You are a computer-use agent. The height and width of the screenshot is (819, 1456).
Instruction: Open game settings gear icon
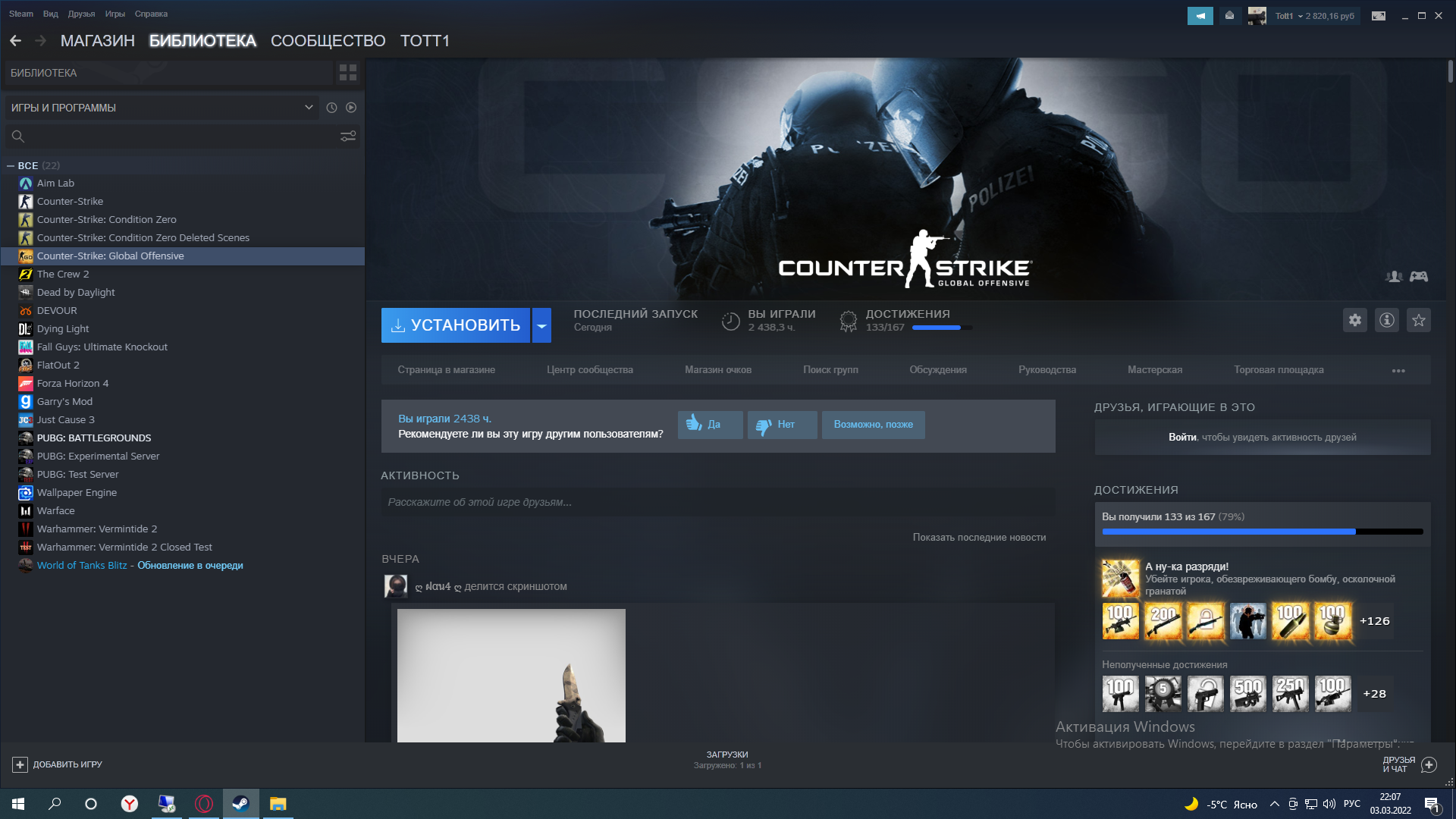(1355, 321)
